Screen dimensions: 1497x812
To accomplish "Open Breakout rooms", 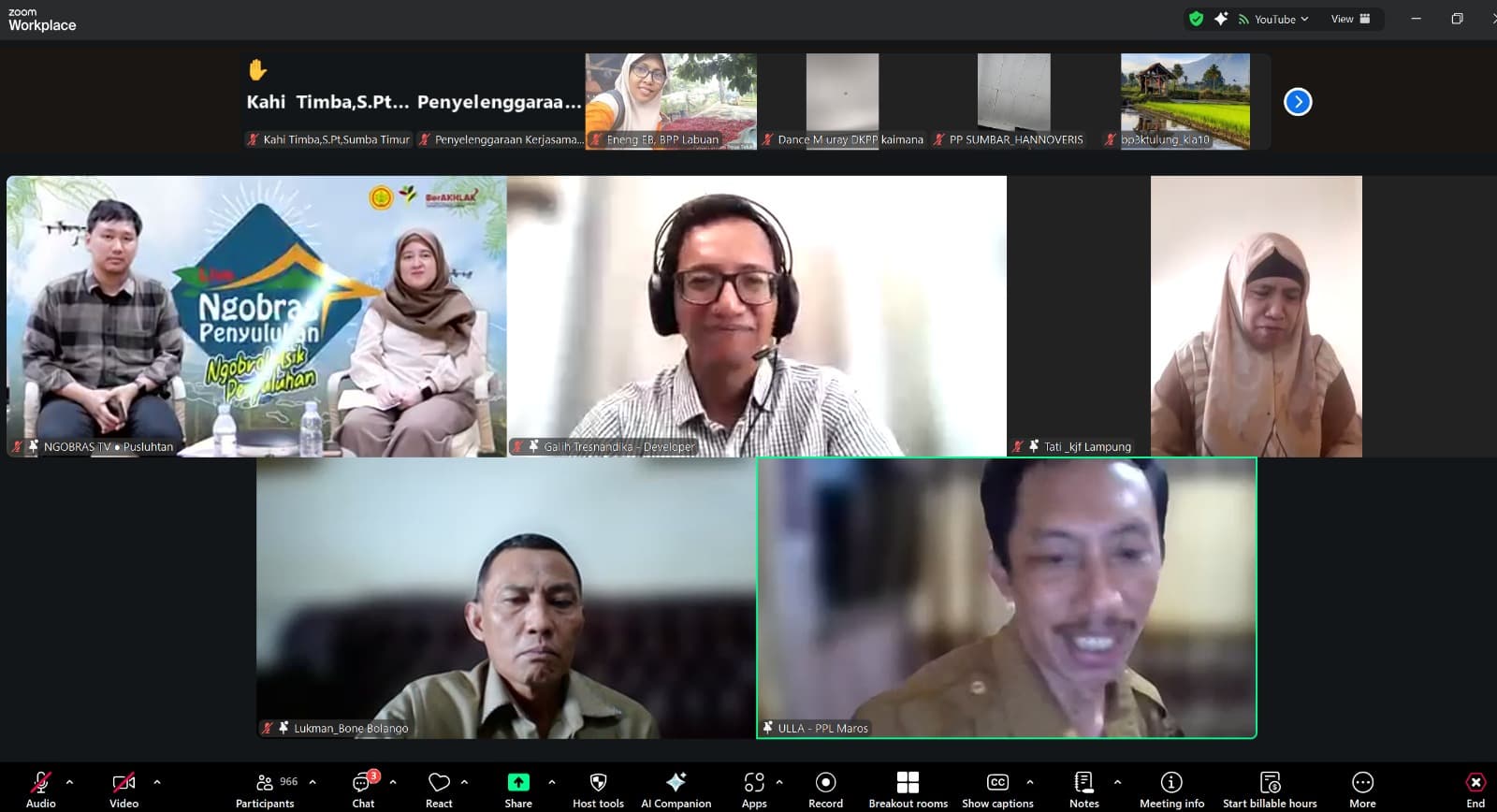I will pyautogui.click(x=908, y=789).
